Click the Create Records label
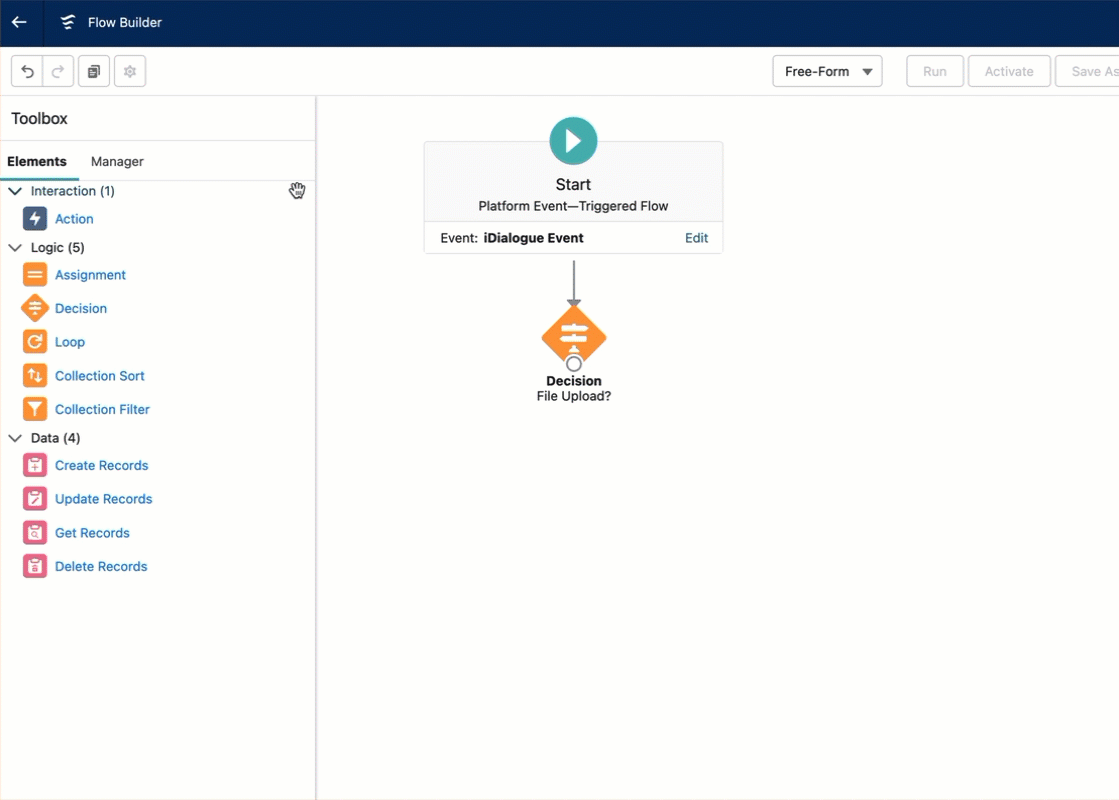The width and height of the screenshot is (1119, 800). [x=101, y=465]
